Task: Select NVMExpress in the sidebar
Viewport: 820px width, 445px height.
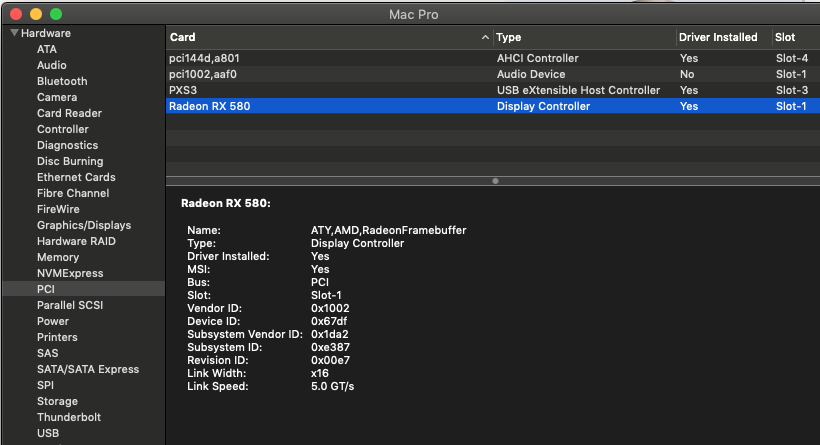Action: point(70,273)
